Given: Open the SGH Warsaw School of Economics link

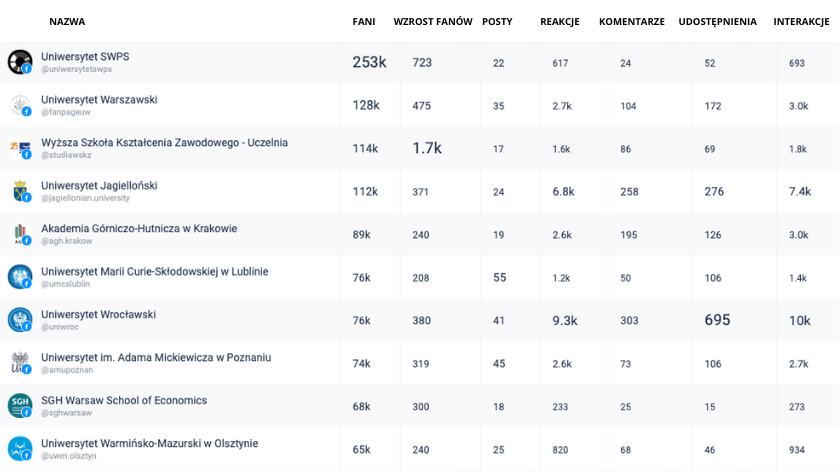Looking at the screenshot, I should [x=124, y=400].
